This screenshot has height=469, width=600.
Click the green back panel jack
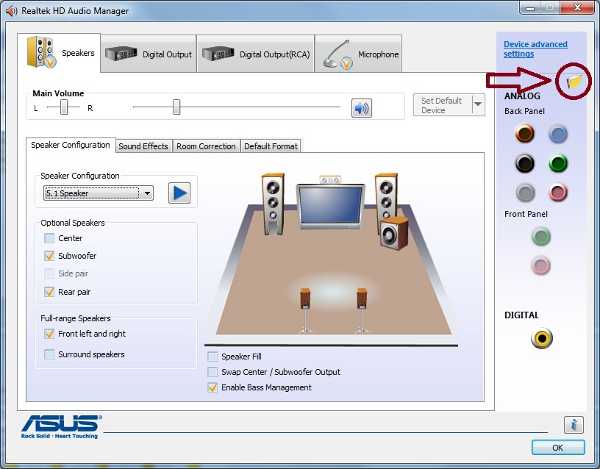point(558,163)
